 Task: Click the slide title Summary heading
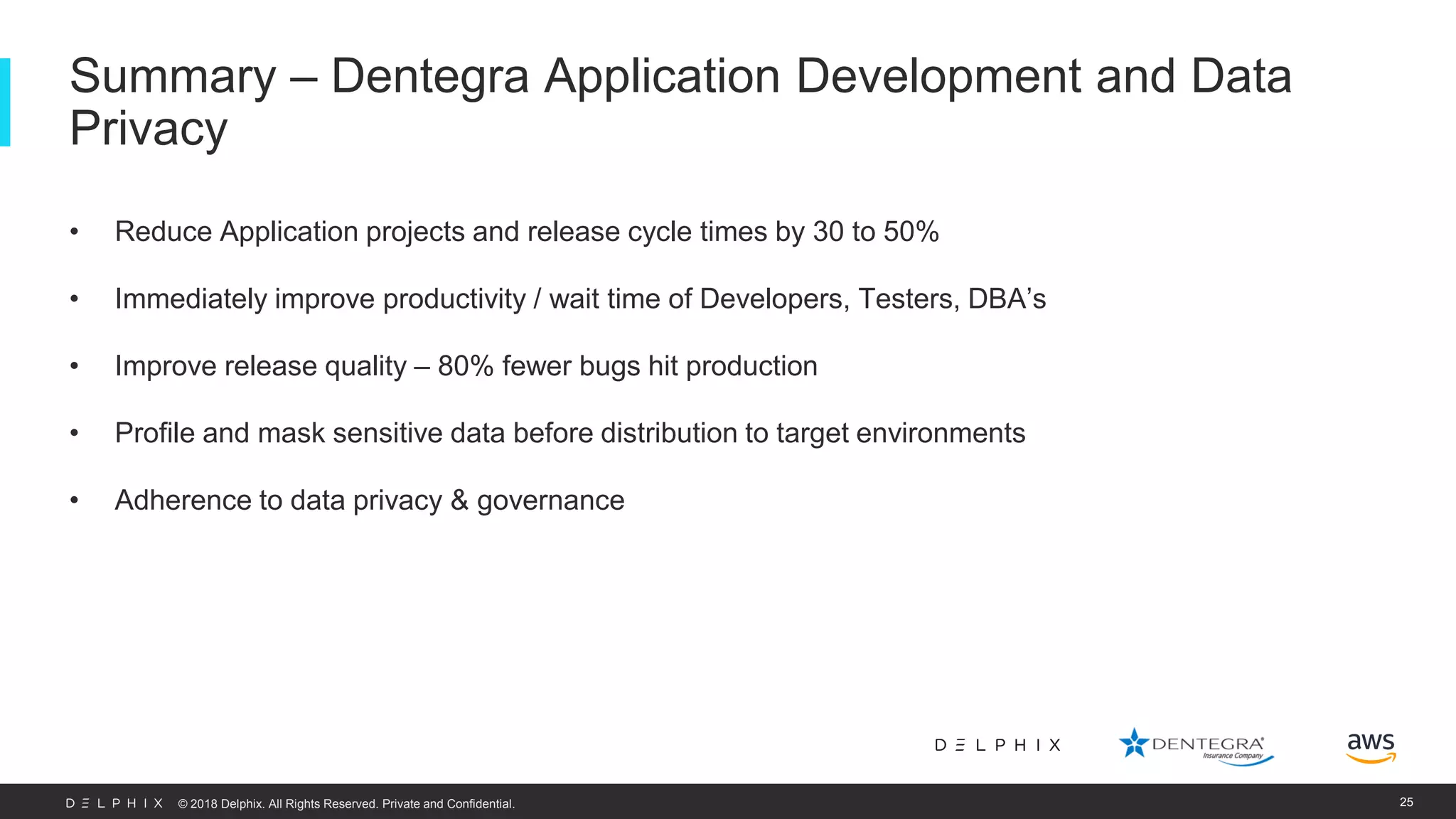tap(680, 76)
